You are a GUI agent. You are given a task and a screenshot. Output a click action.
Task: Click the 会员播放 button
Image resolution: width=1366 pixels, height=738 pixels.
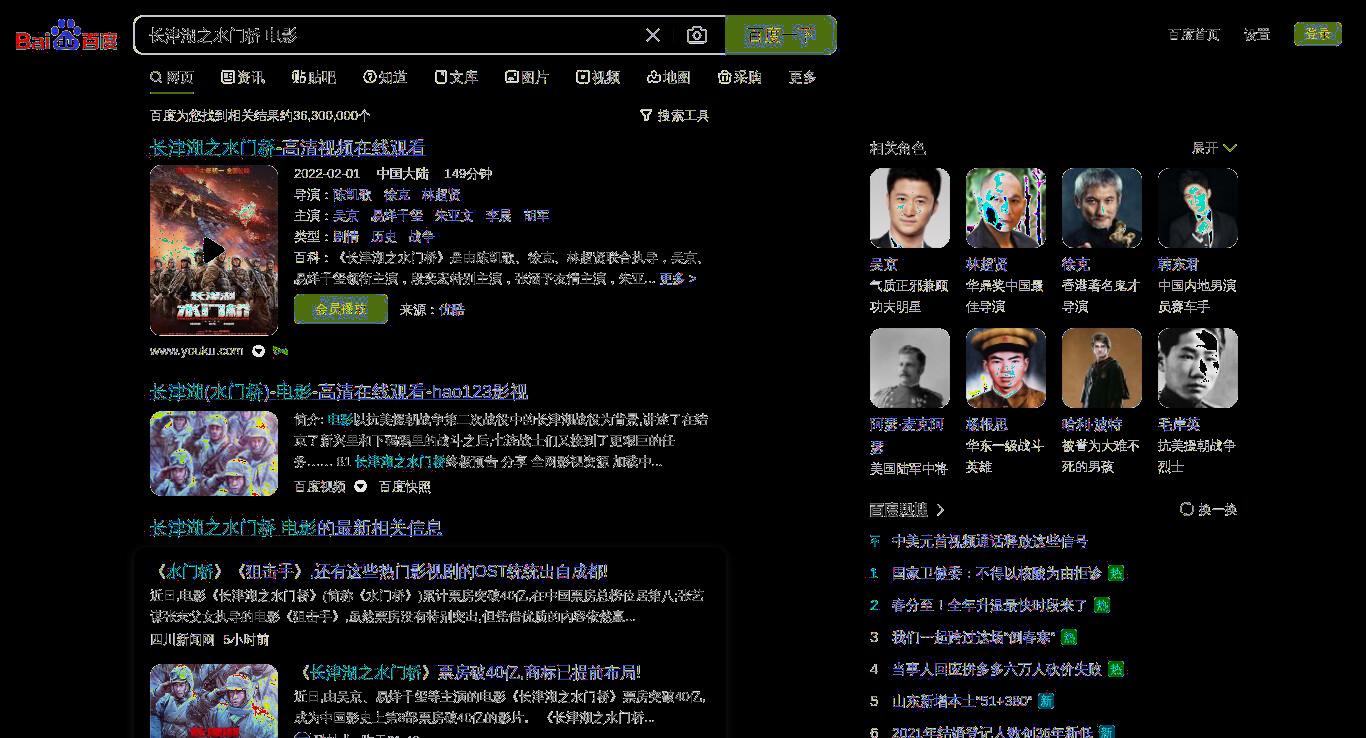341,309
